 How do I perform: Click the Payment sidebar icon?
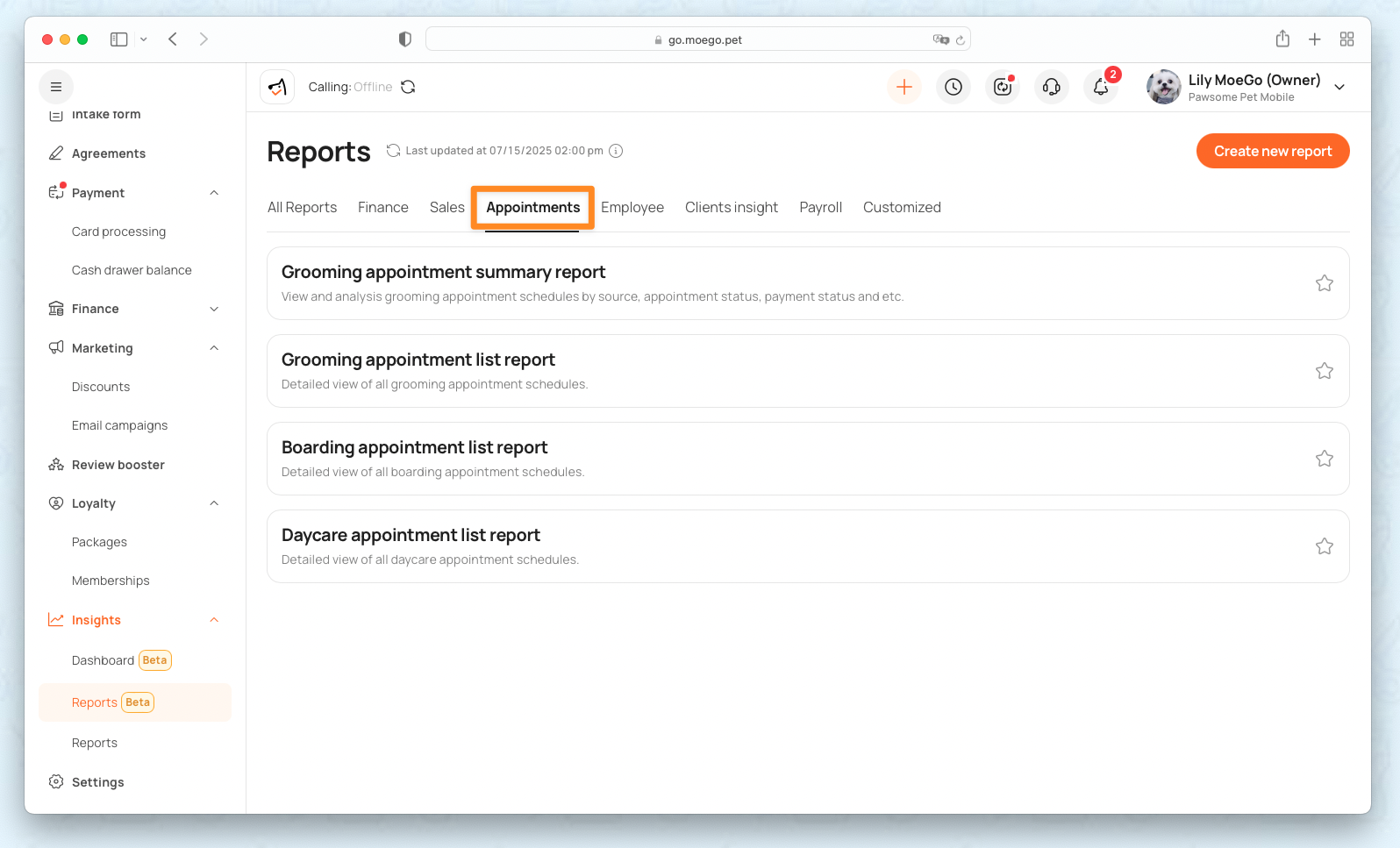click(x=56, y=193)
